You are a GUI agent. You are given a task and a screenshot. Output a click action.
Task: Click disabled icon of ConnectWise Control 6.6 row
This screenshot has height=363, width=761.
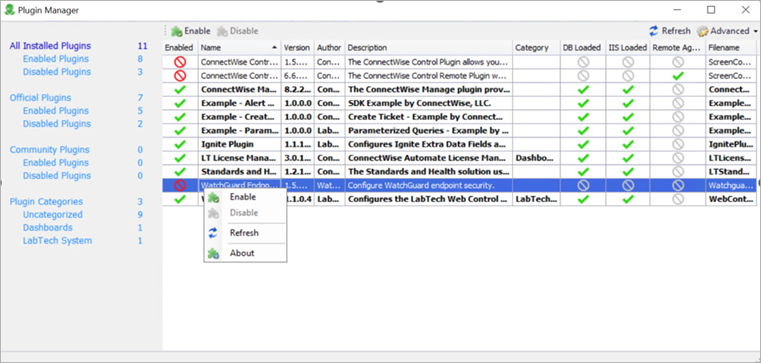pyautogui.click(x=180, y=76)
